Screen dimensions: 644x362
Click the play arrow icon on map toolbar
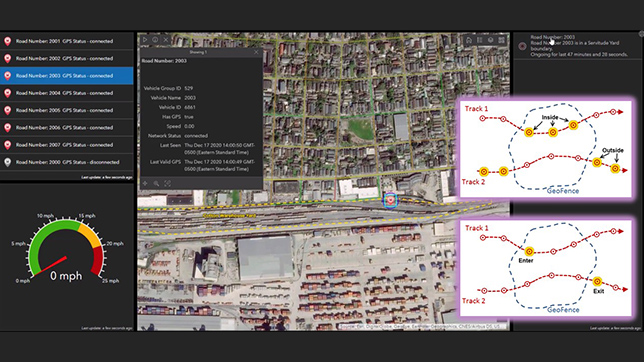click(145, 40)
